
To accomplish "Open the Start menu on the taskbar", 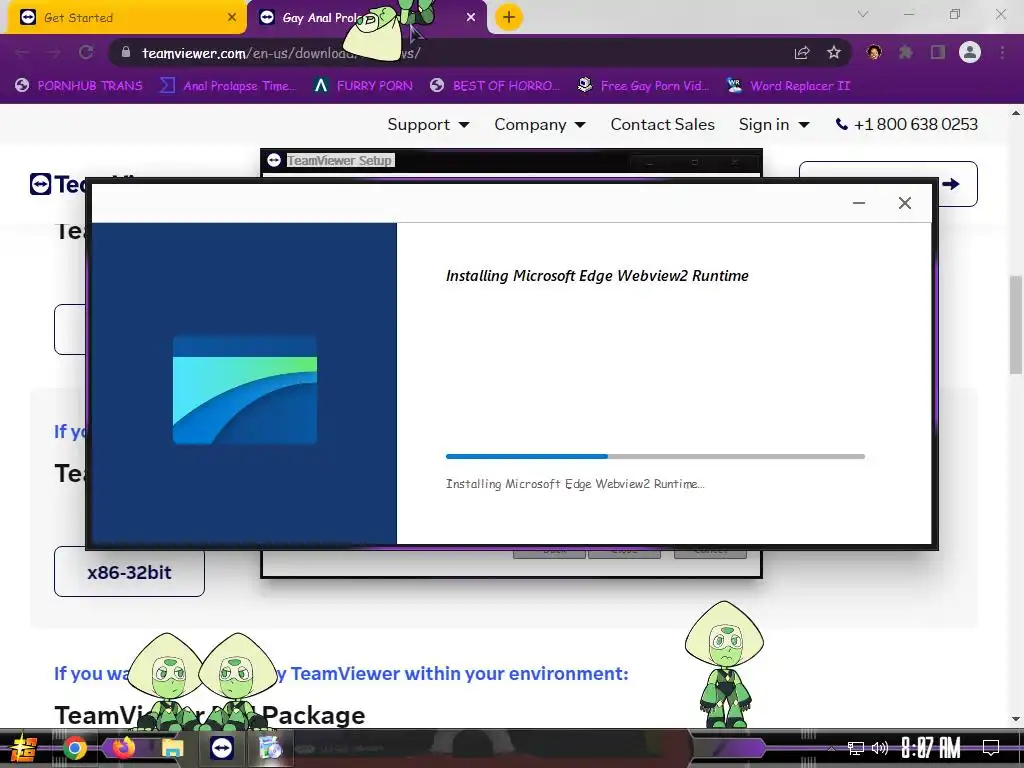I will (24, 748).
